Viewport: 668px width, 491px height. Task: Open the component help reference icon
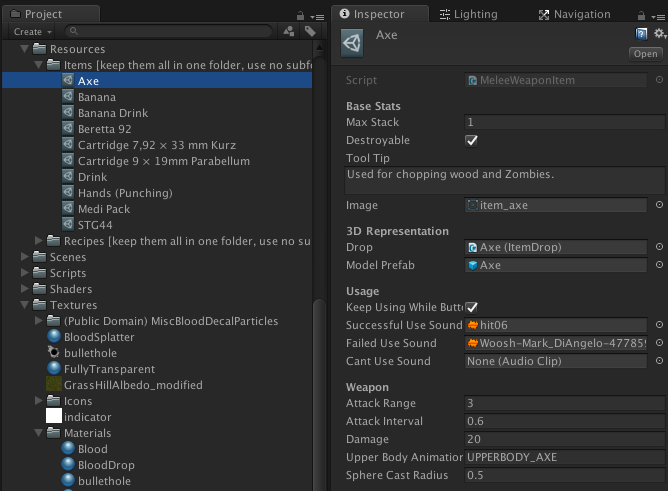tap(641, 34)
